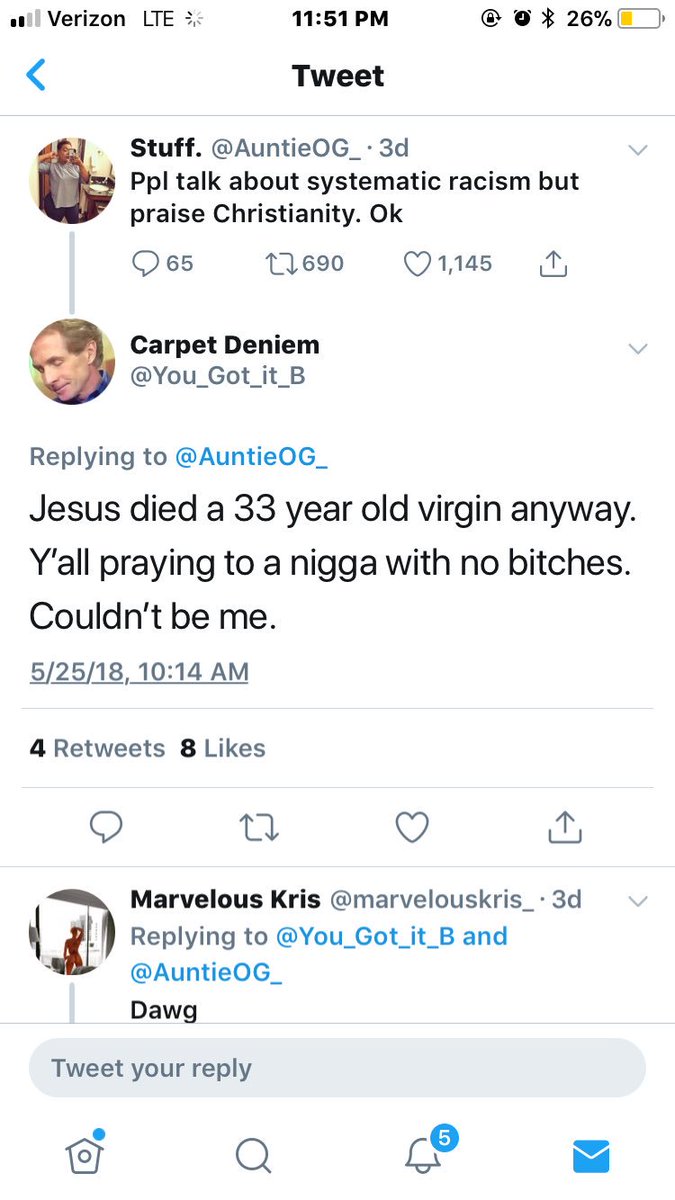Viewport: 675px width, 1200px height.
Task: Open the Home tab in bottom bar
Action: (x=84, y=1154)
